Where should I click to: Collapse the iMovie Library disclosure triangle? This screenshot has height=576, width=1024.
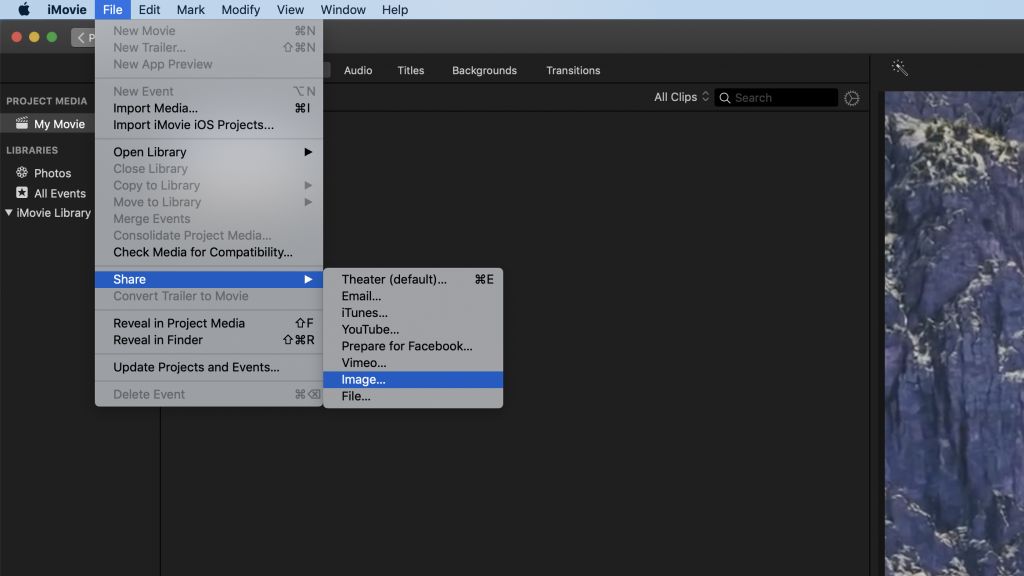click(x=9, y=213)
